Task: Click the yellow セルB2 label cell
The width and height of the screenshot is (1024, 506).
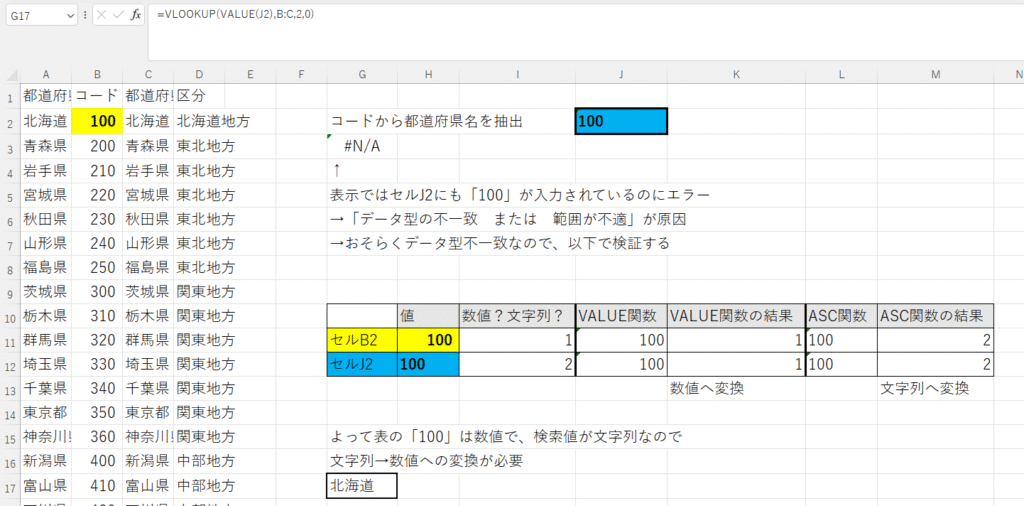Action: pos(361,340)
